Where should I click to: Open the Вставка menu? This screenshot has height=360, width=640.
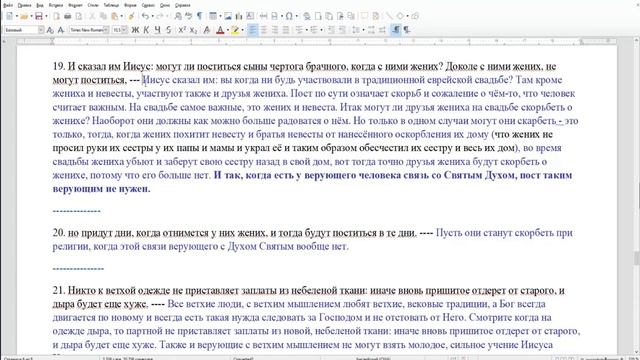[56, 5]
